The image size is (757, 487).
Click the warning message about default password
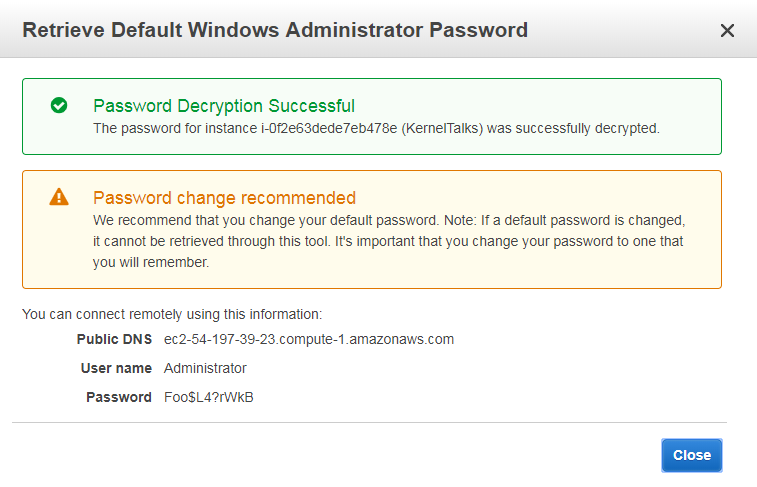click(389, 241)
